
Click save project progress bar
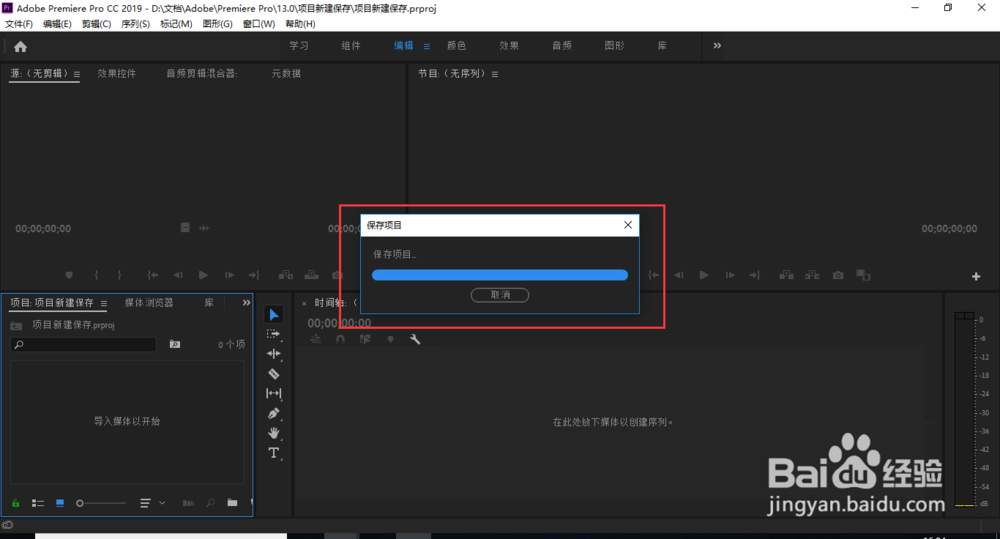pos(500,275)
